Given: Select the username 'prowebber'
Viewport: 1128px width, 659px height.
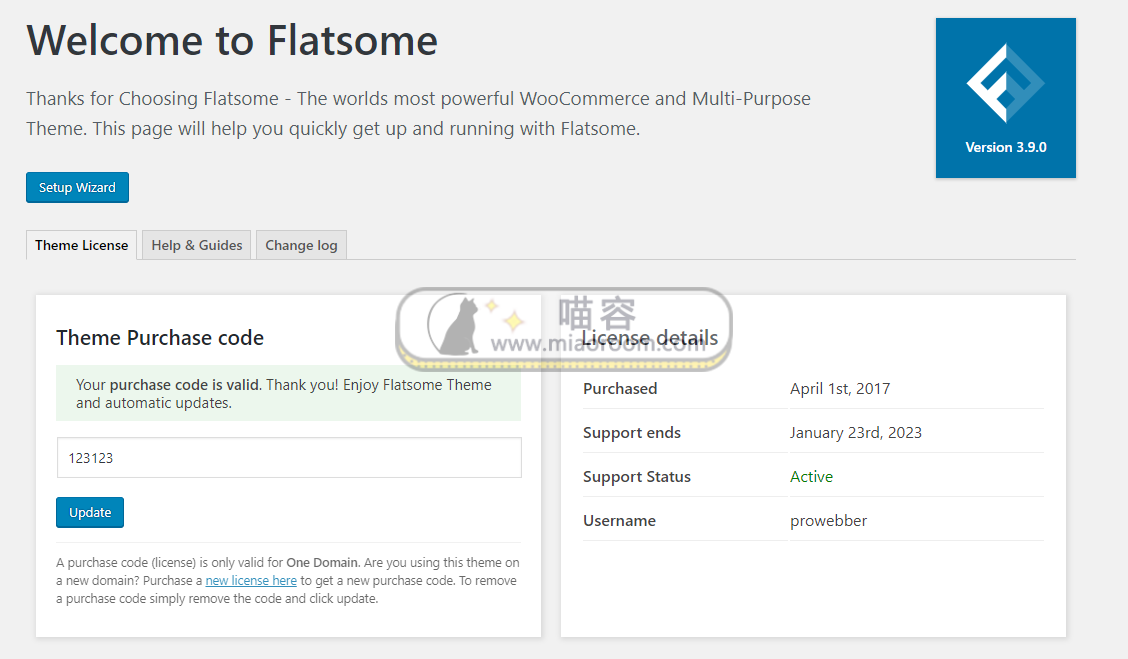Looking at the screenshot, I should 828,521.
